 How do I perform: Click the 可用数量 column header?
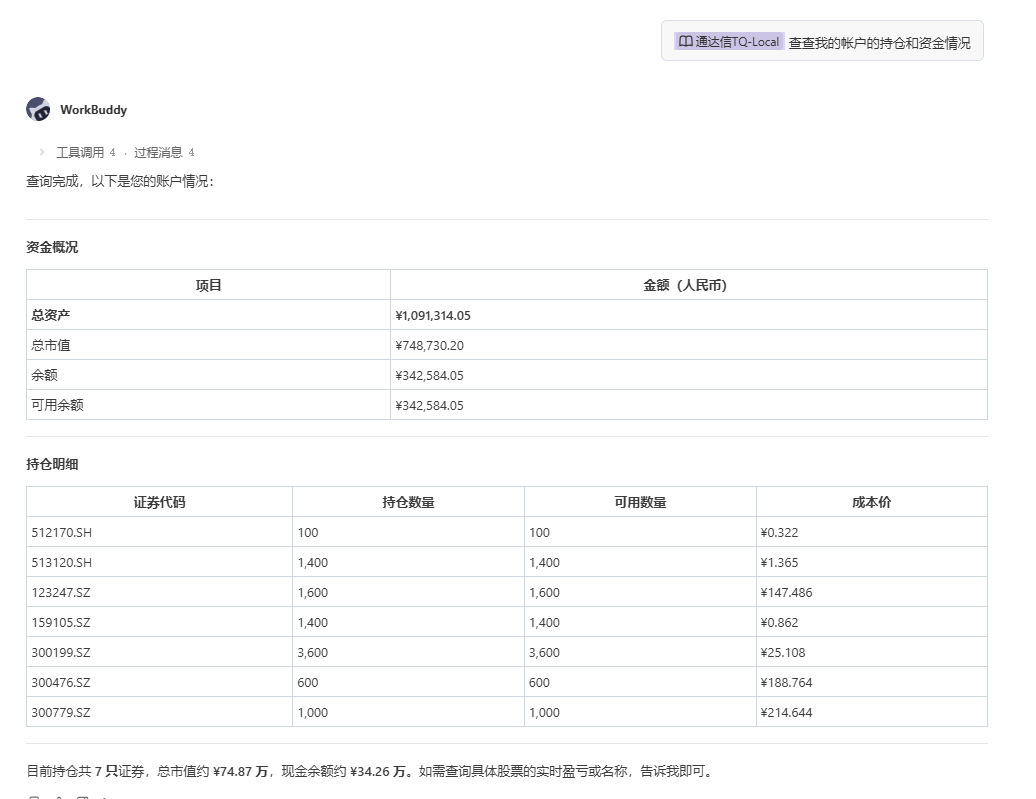[x=640, y=502]
